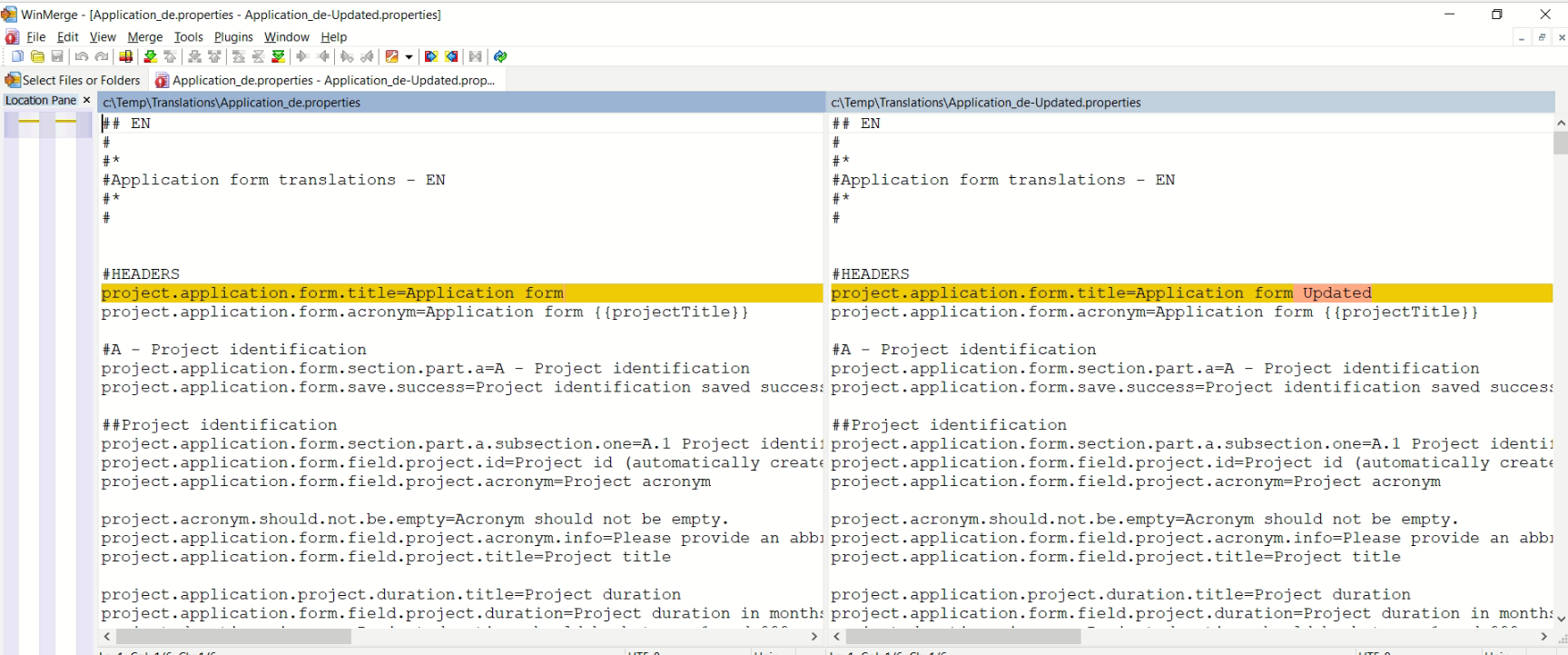1568x655 pixels.
Task: Refresh the comparison with green arrows icon
Action: [x=500, y=56]
